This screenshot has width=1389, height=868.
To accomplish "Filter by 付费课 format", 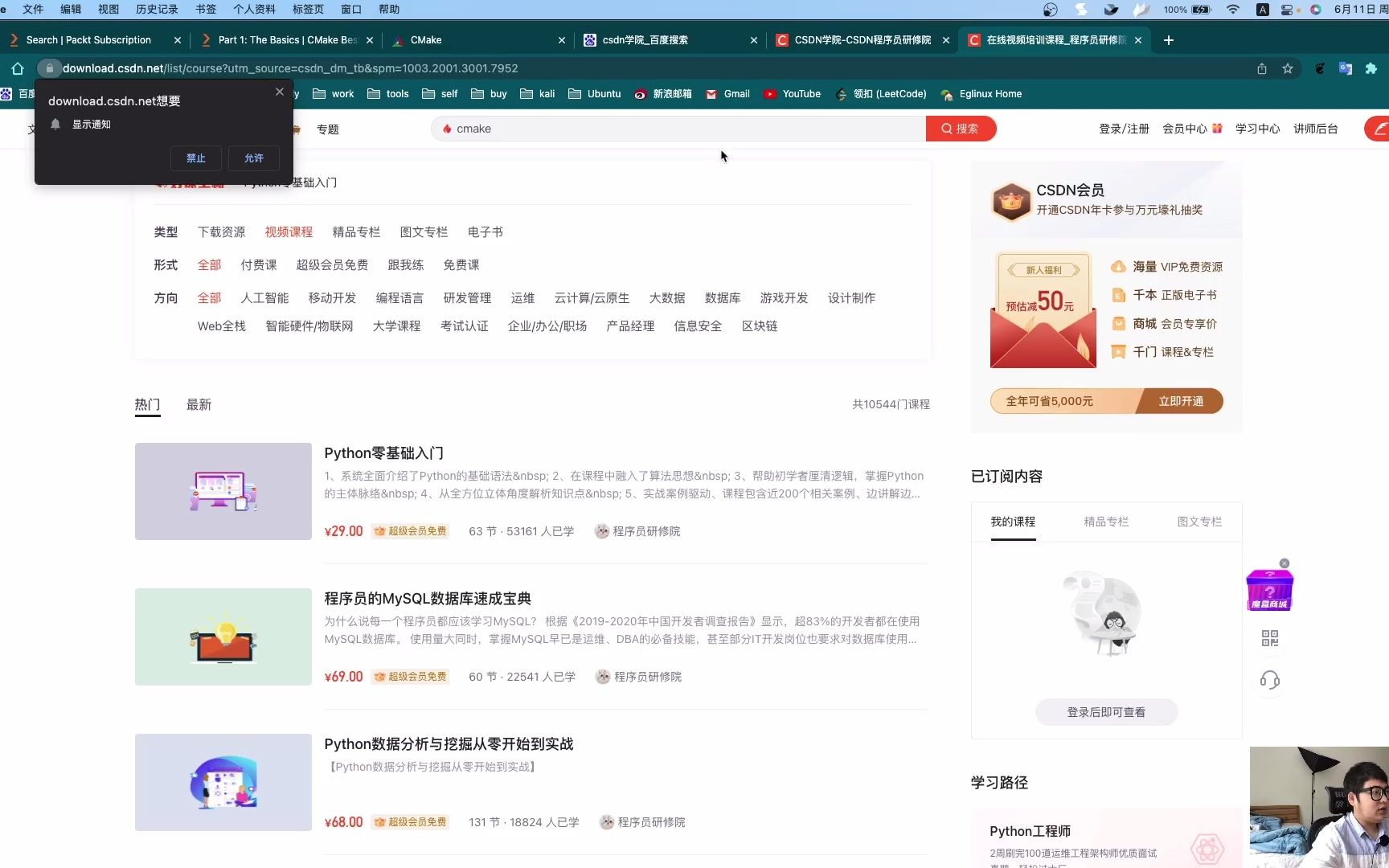I will point(259,265).
